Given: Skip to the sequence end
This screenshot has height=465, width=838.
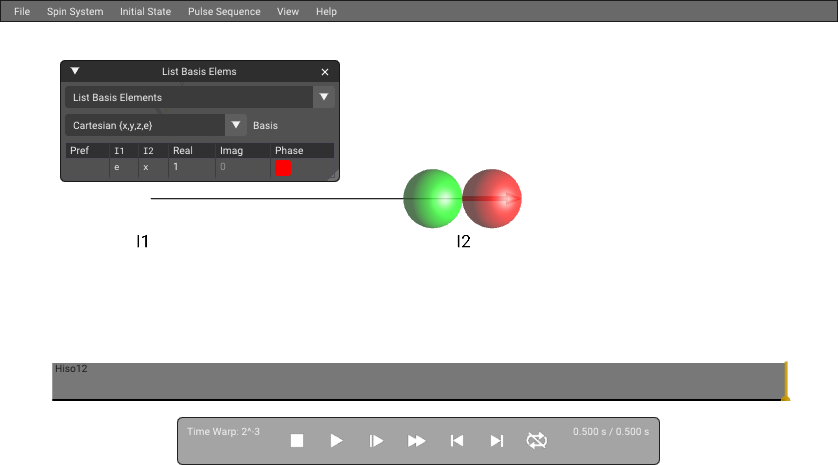Looking at the screenshot, I should pyautogui.click(x=496, y=440).
